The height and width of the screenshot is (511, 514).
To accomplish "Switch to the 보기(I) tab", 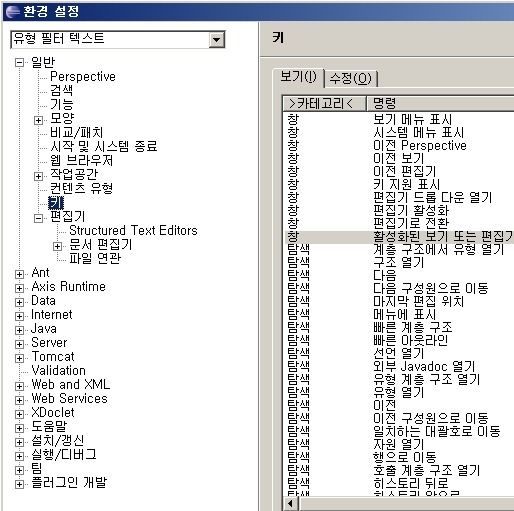I will click(x=298, y=77).
